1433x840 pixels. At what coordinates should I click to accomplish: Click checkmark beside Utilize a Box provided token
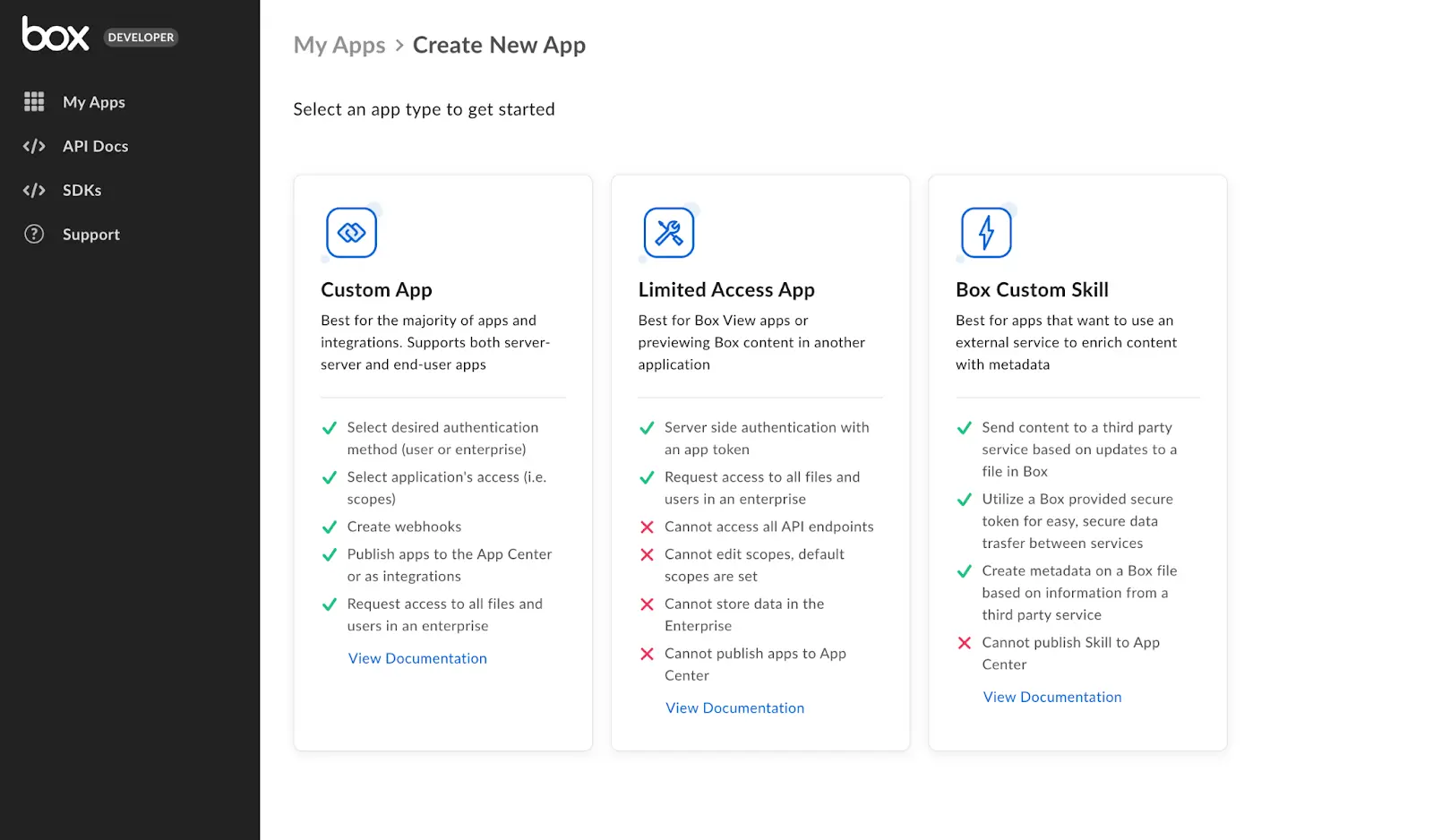965,500
